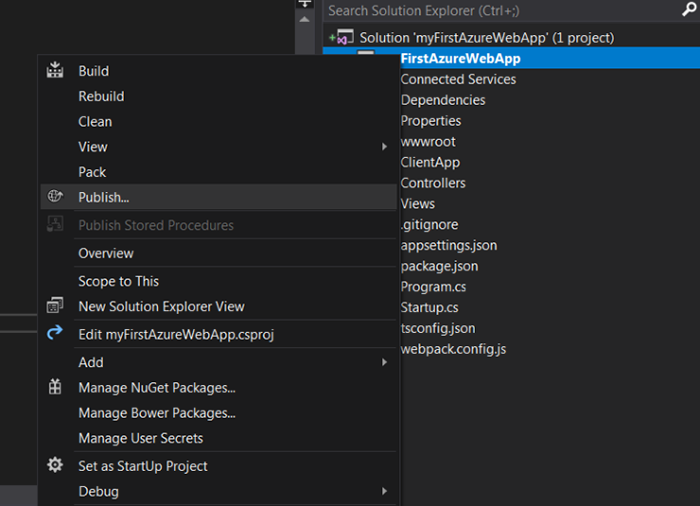Select webpack.config.js file in the tree
The image size is (700, 506).
click(453, 349)
